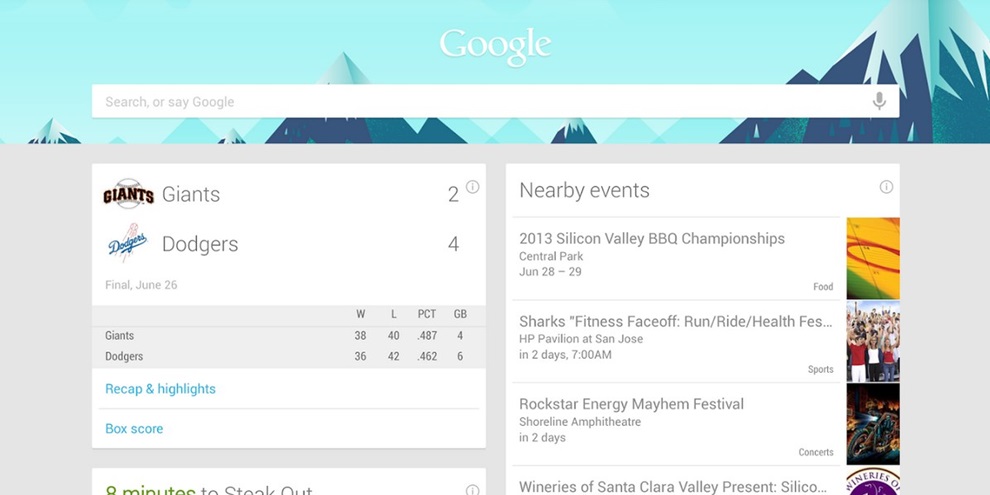Select Rockstar Energy Mayhem Festival event
This screenshot has width=990, height=495.
pyautogui.click(x=631, y=405)
